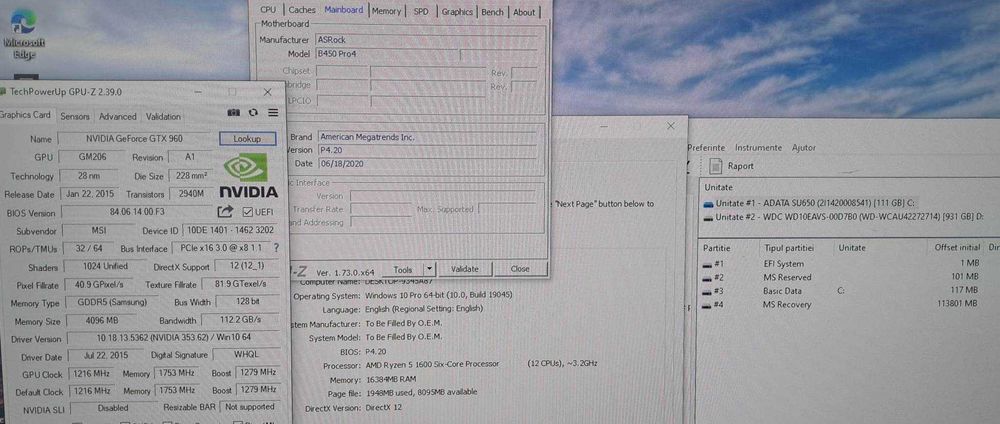Click the Manufacturer field ASRock in CPU-Z
The width and height of the screenshot is (1000, 424).
point(425,40)
